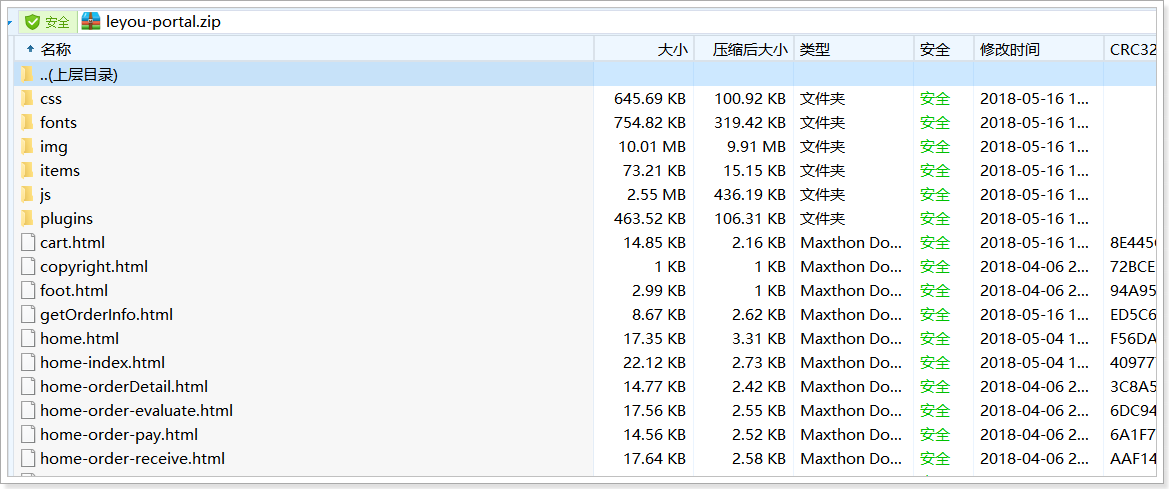Select getOrderInfo.html file name

click(x=106, y=314)
